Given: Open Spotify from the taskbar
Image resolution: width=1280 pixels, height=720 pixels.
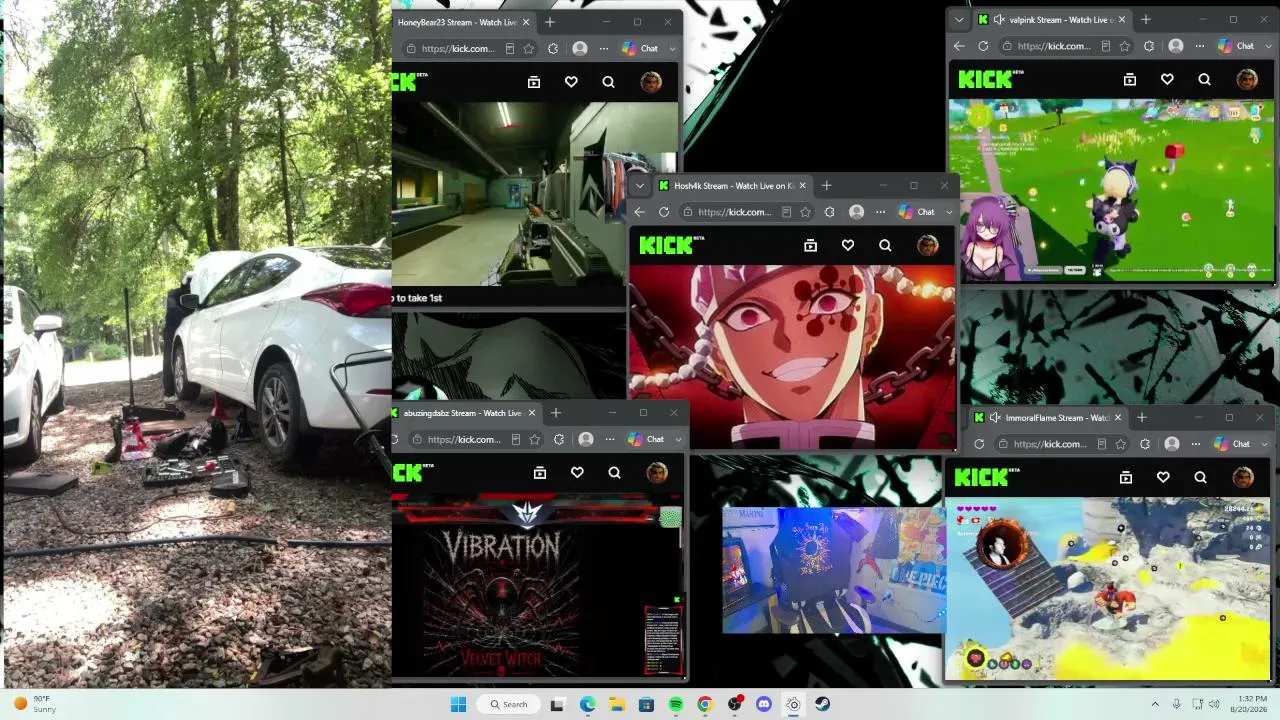Looking at the screenshot, I should click(676, 704).
